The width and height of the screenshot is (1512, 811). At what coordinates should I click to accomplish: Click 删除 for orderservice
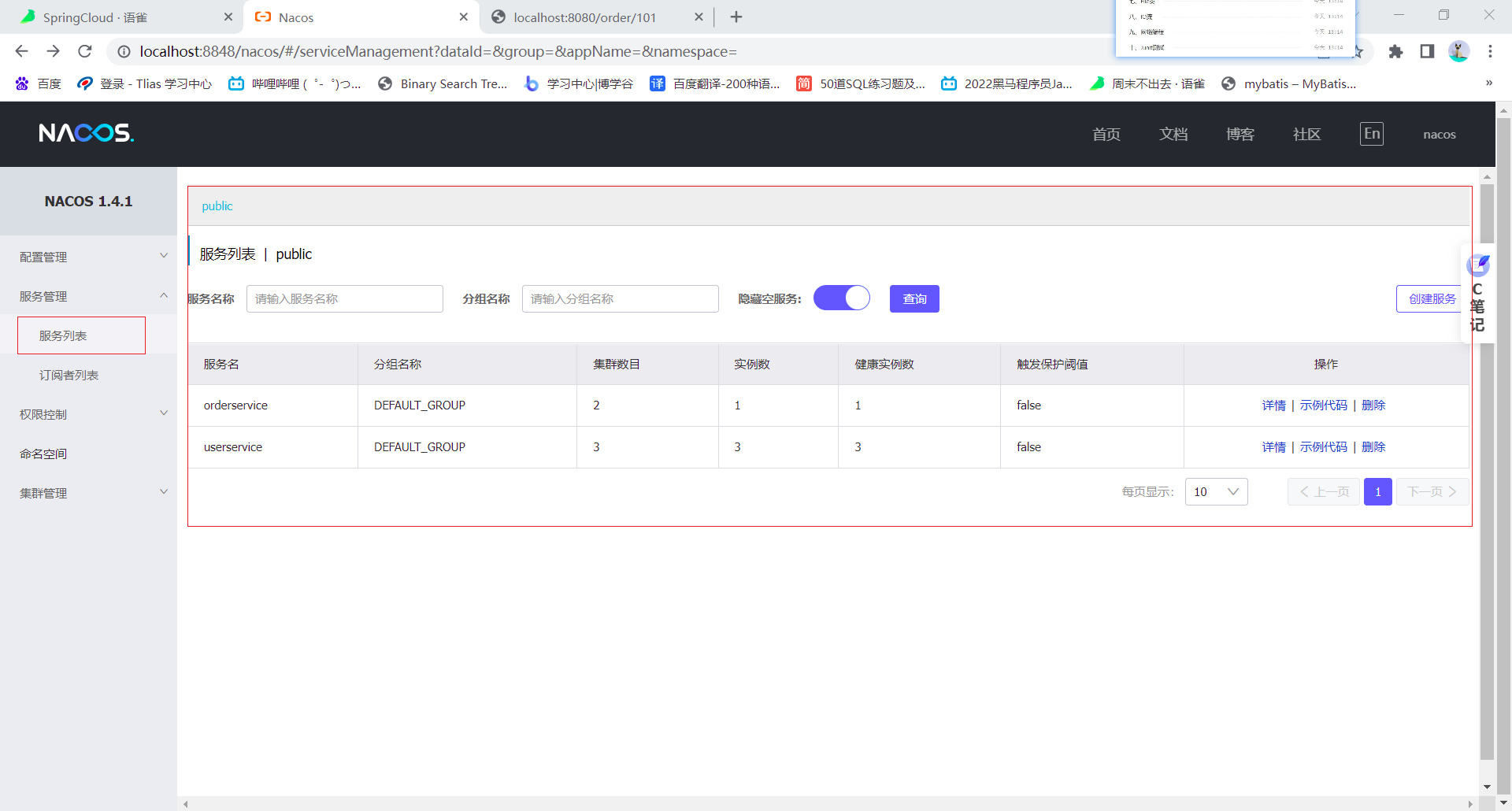click(x=1373, y=405)
